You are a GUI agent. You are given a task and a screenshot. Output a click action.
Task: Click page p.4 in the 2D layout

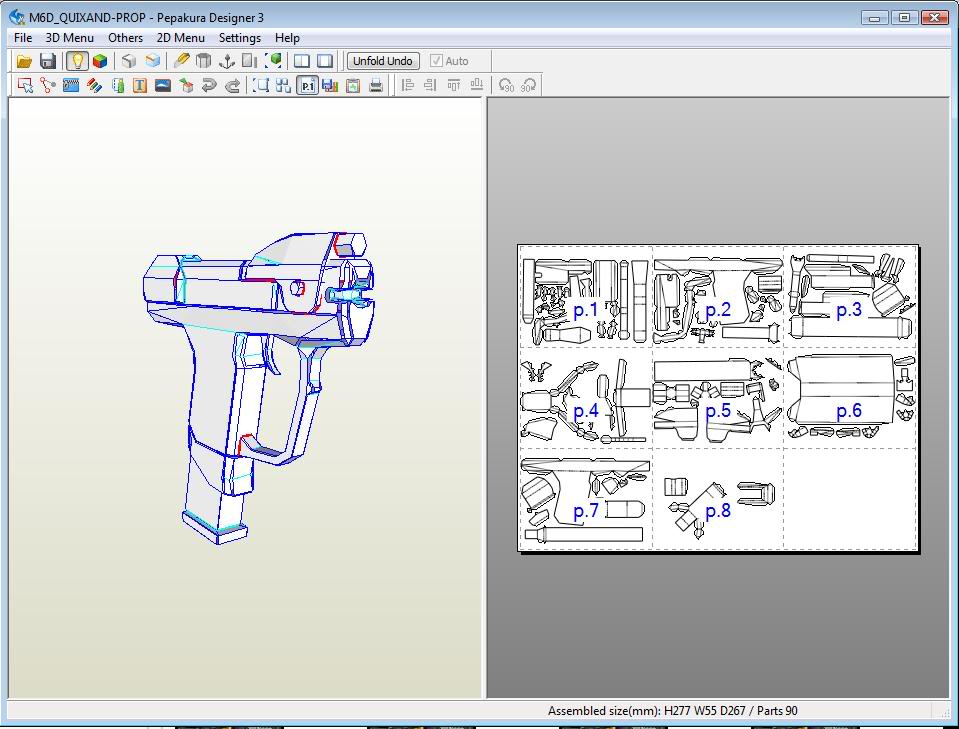[586, 398]
